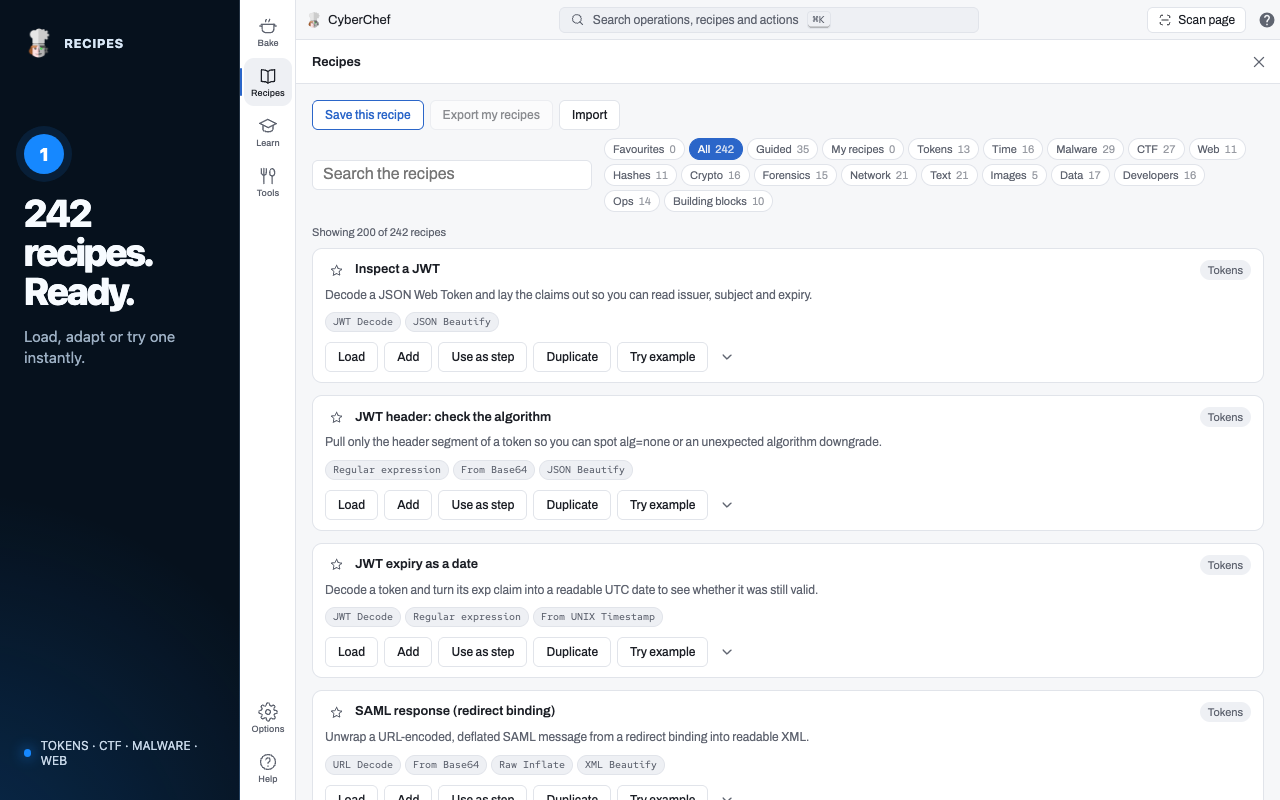
Task: Select the Building blocks filter
Action: [718, 201]
